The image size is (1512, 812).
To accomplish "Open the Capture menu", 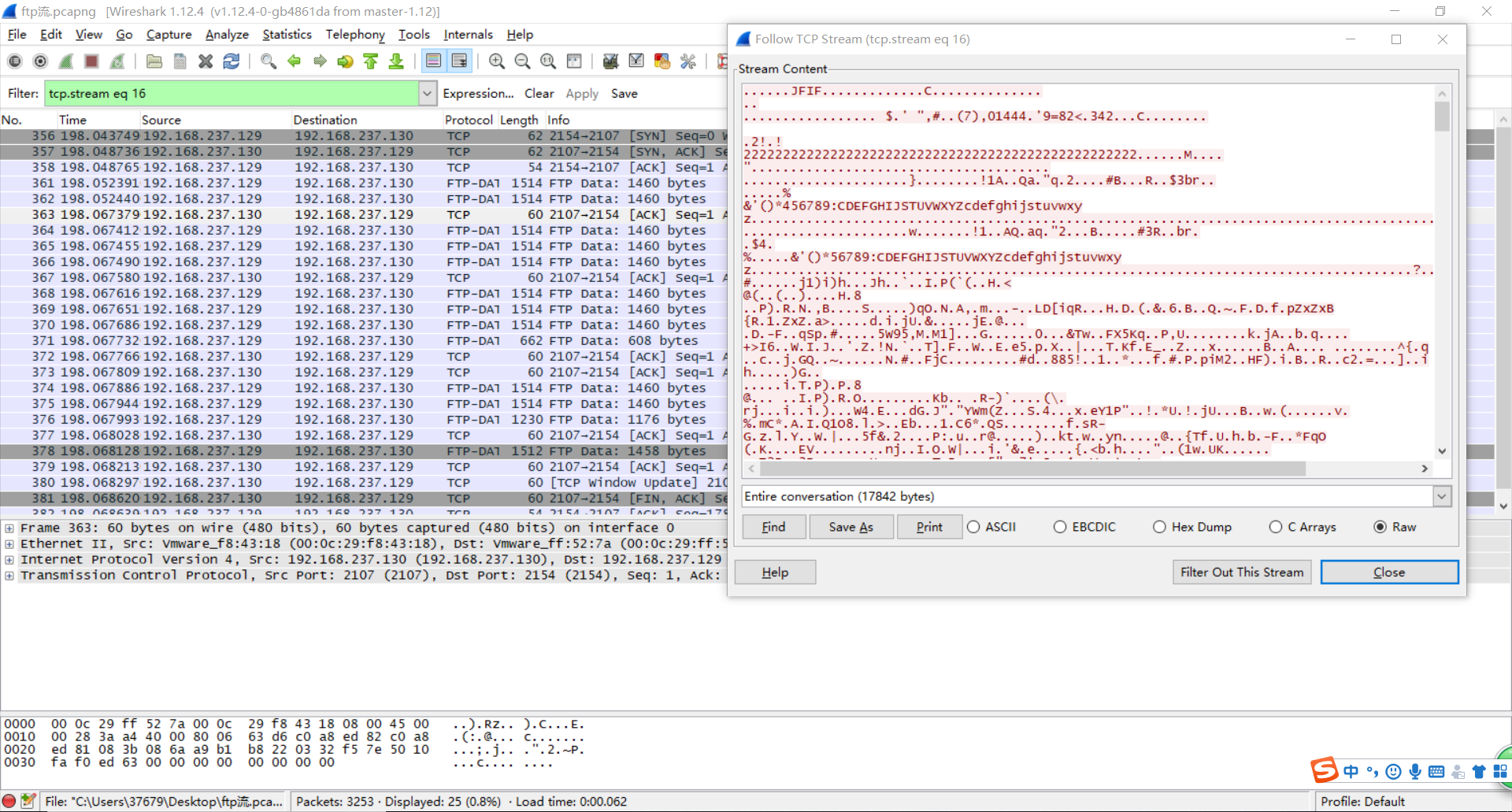I will tap(169, 35).
